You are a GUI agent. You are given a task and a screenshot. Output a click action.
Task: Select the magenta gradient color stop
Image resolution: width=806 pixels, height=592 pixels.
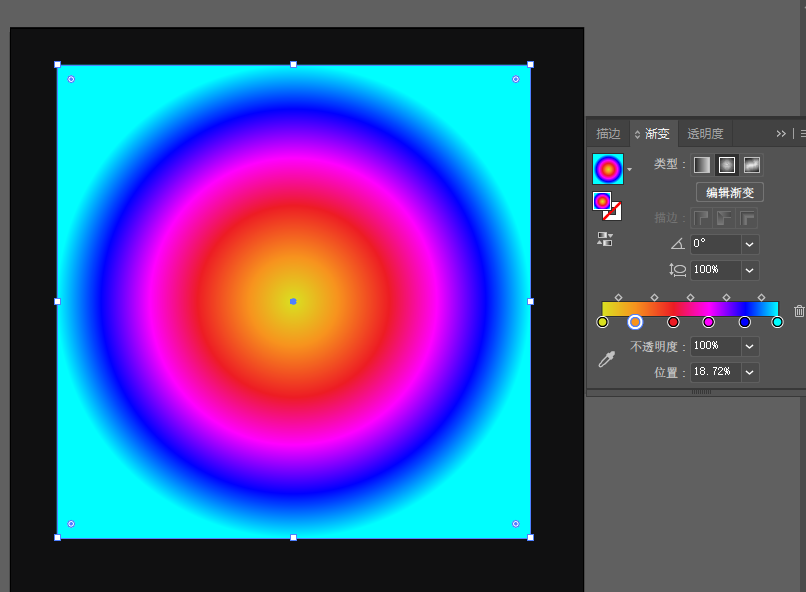tap(709, 322)
